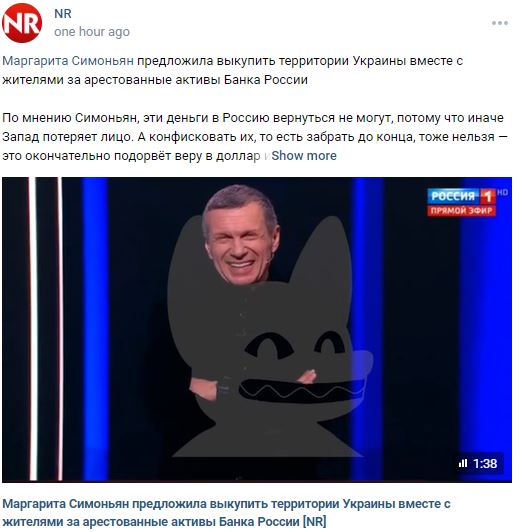522x532 pixels.
Task: Open the three-dot post options menu
Action: coord(500,23)
